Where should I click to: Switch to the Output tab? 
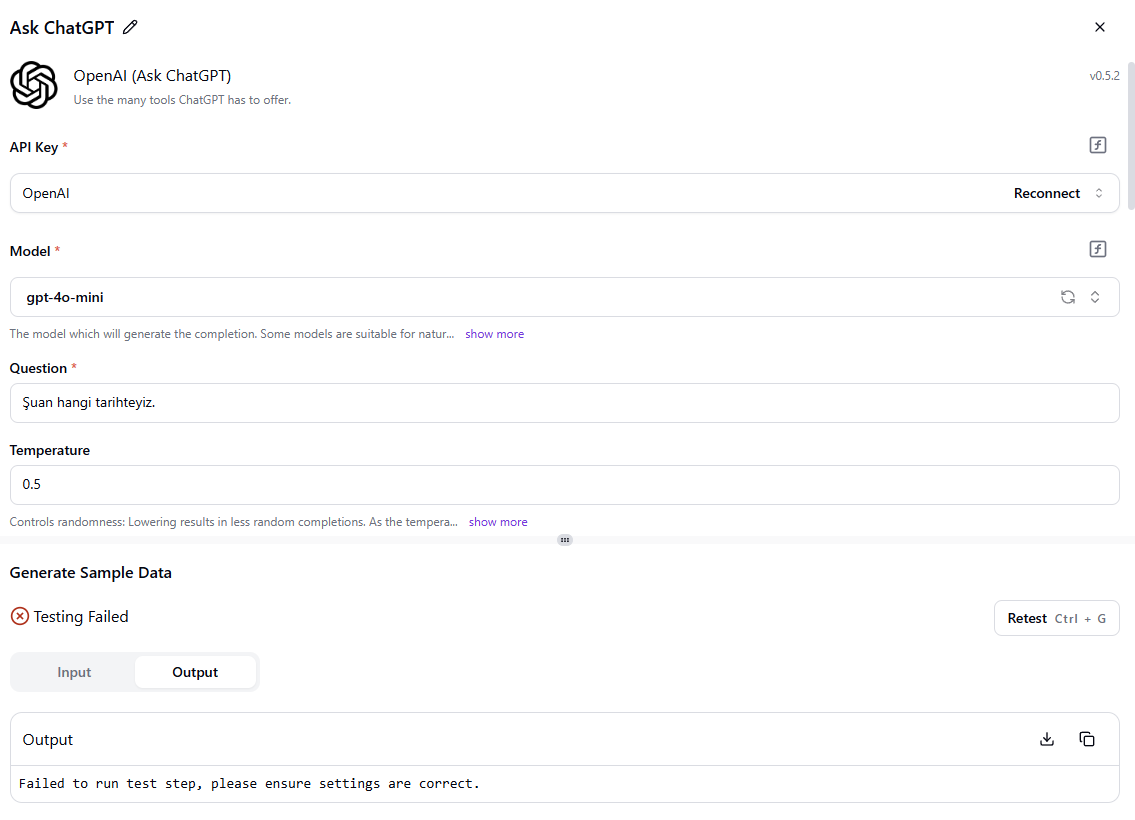195,672
